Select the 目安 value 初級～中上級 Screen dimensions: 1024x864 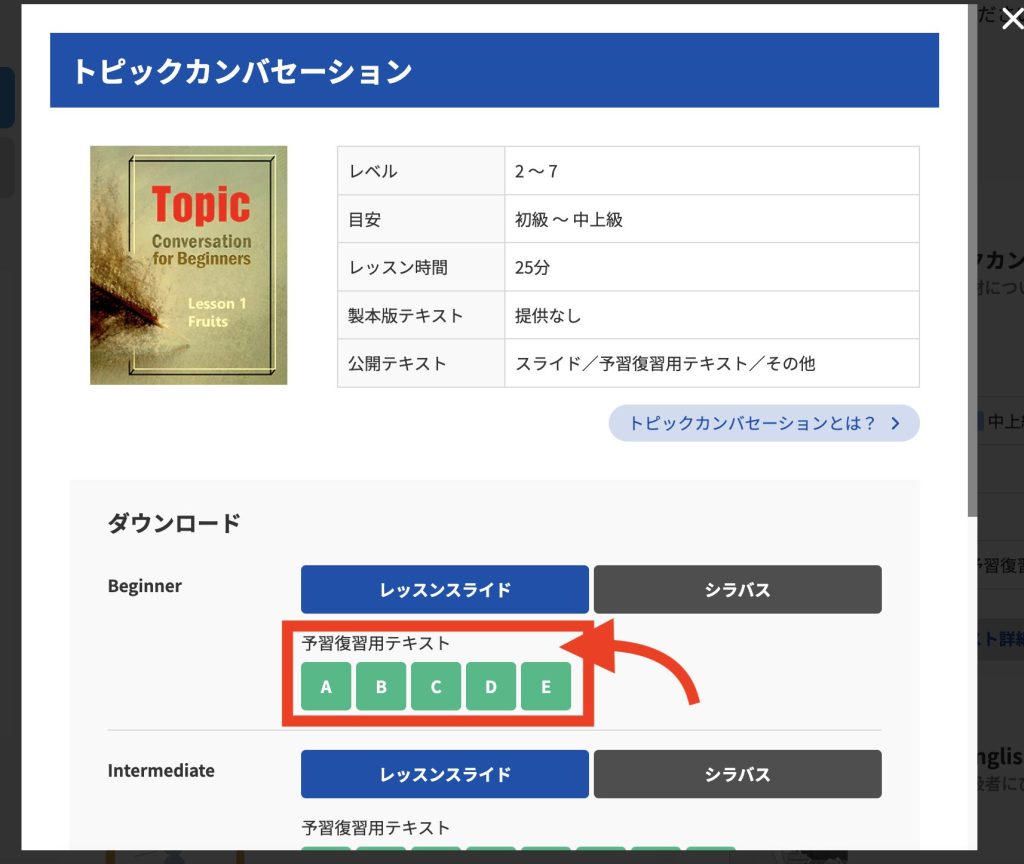tap(569, 219)
